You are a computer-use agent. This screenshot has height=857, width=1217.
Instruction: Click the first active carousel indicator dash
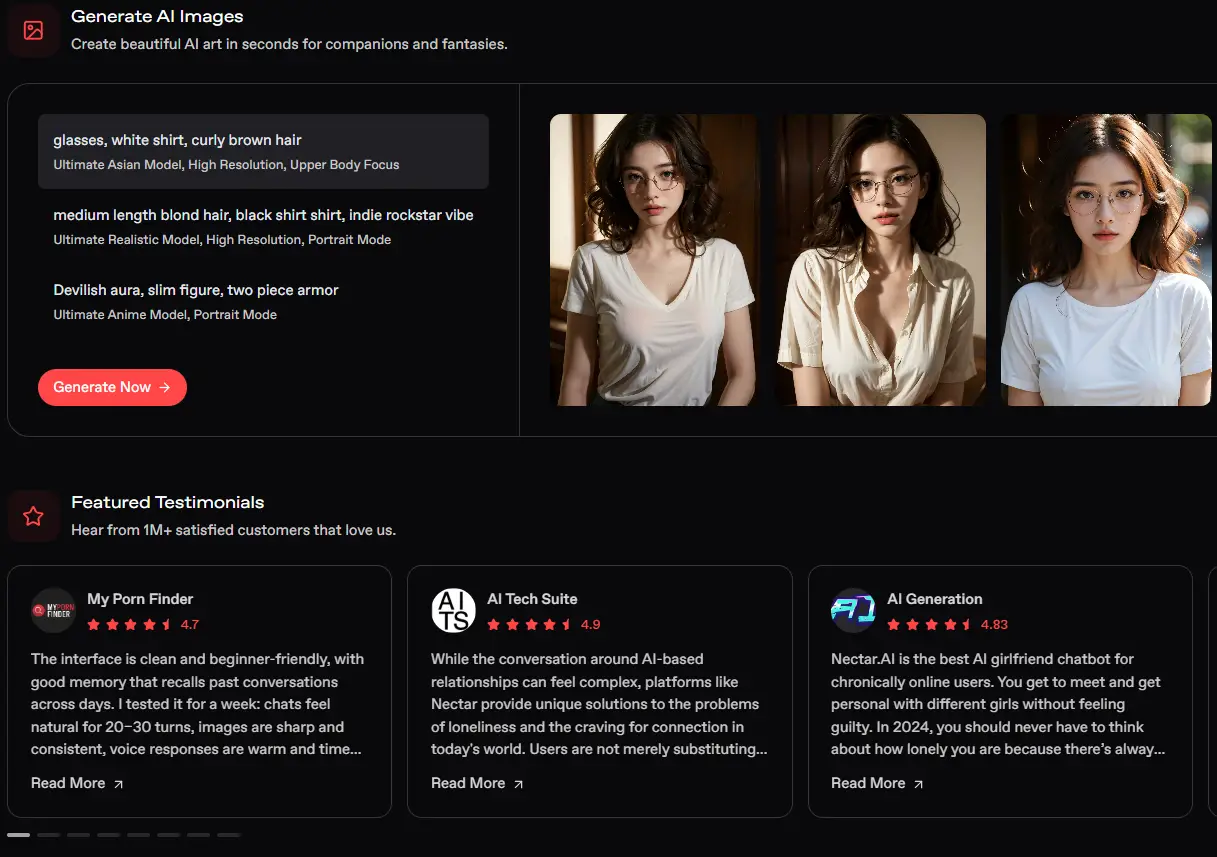[x=18, y=834]
